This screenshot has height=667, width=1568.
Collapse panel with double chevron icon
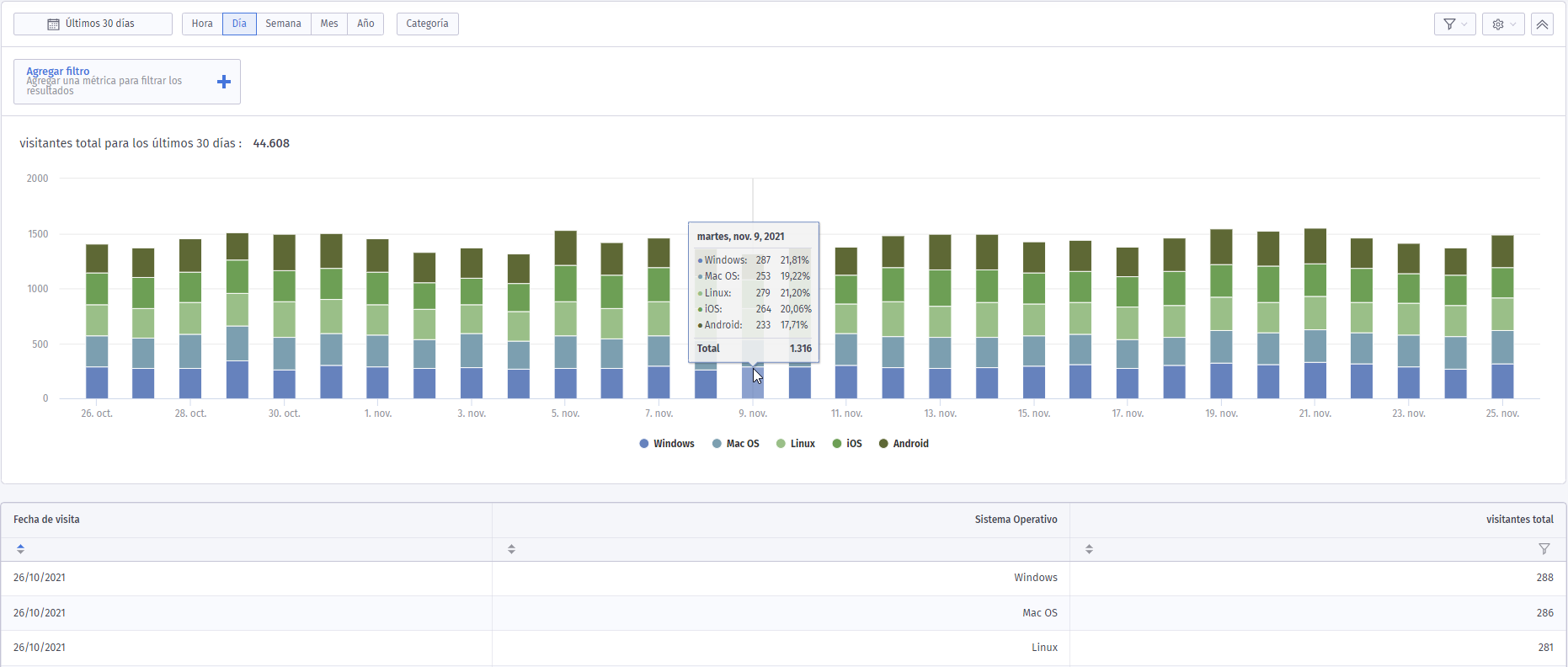click(1542, 24)
